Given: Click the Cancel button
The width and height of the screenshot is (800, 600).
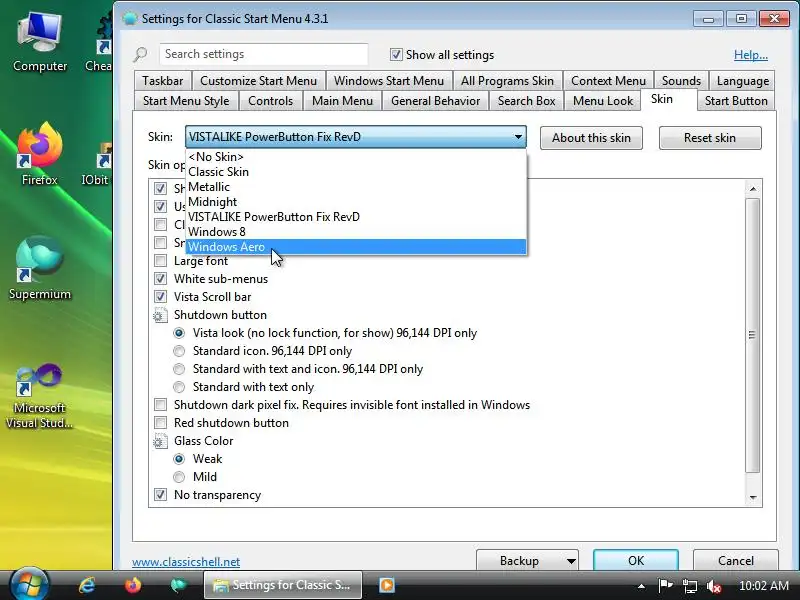Looking at the screenshot, I should coord(736,561).
